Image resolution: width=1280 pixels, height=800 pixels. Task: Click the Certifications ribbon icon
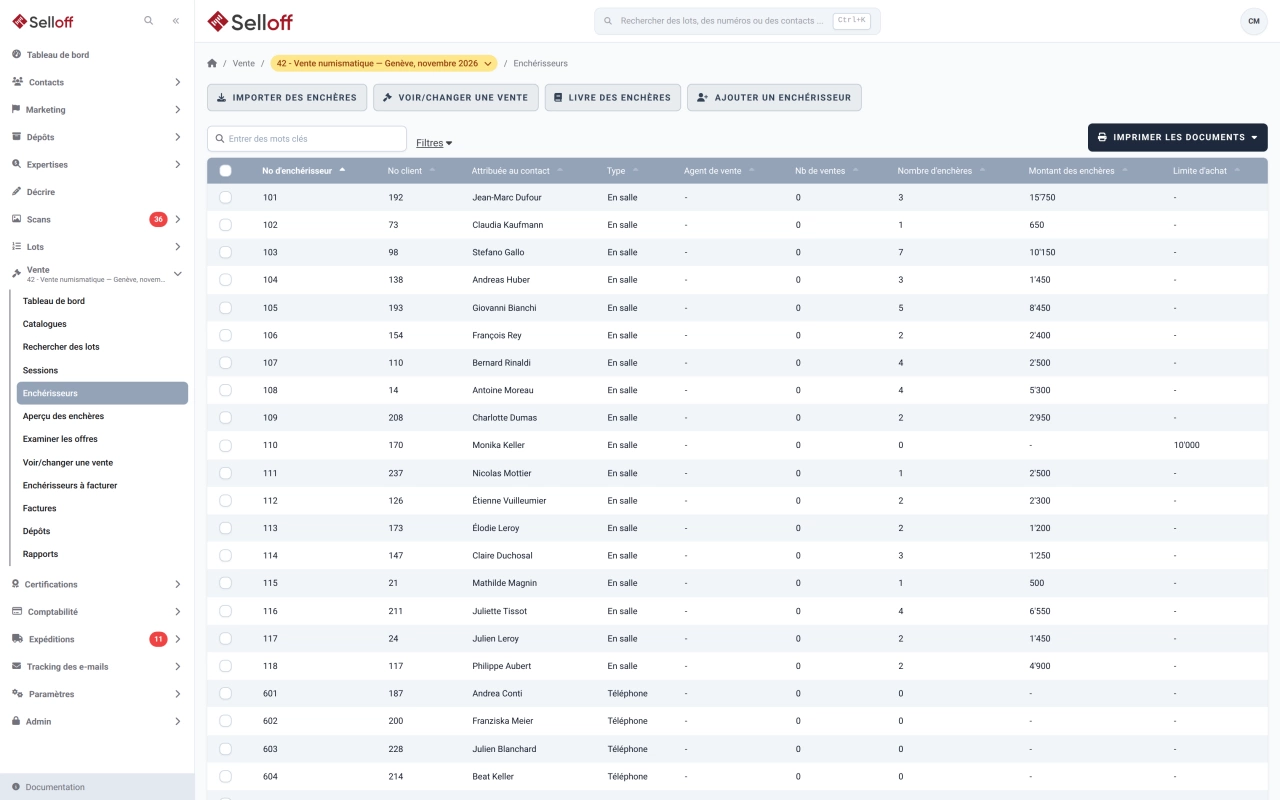point(16,584)
